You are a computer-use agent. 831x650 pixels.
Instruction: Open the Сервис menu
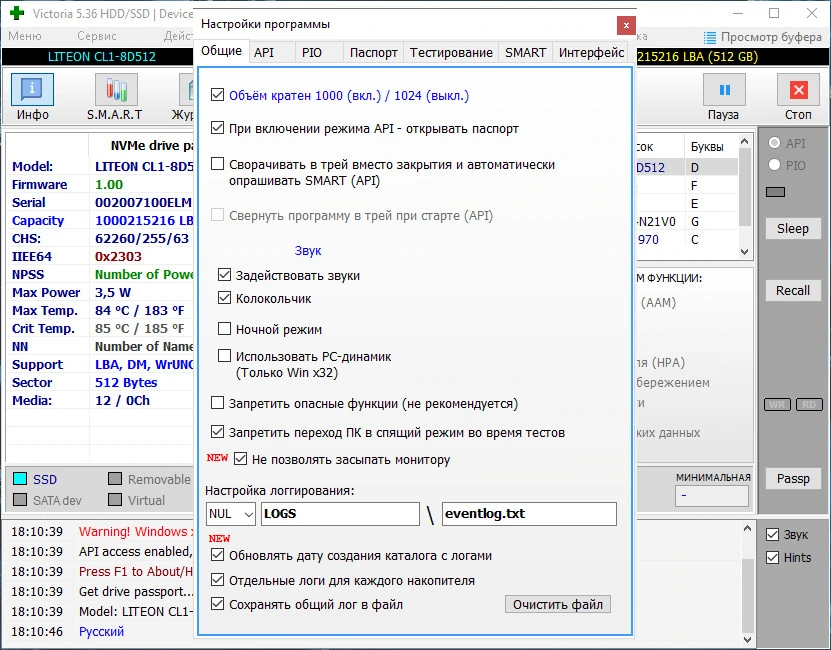pos(96,36)
